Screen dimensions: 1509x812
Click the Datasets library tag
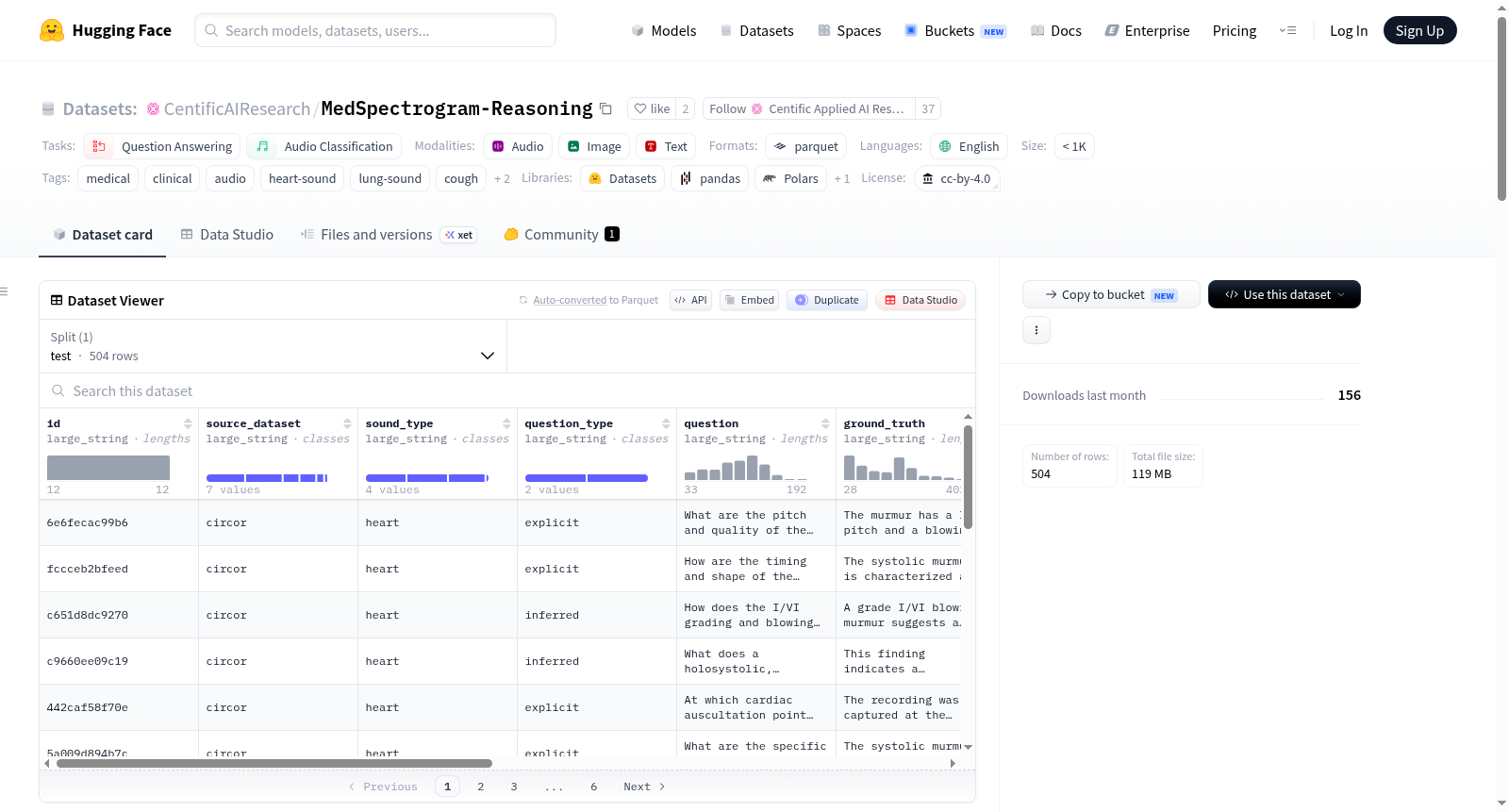622,178
